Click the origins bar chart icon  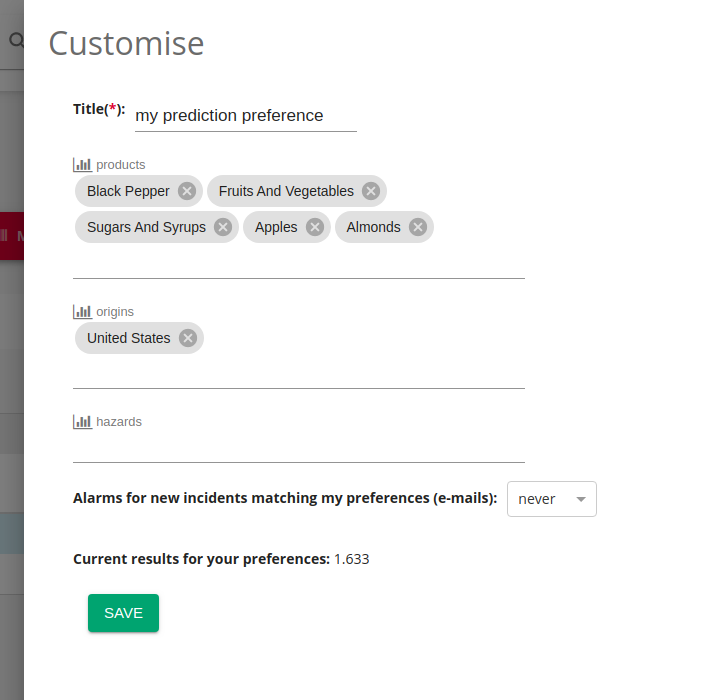82,312
